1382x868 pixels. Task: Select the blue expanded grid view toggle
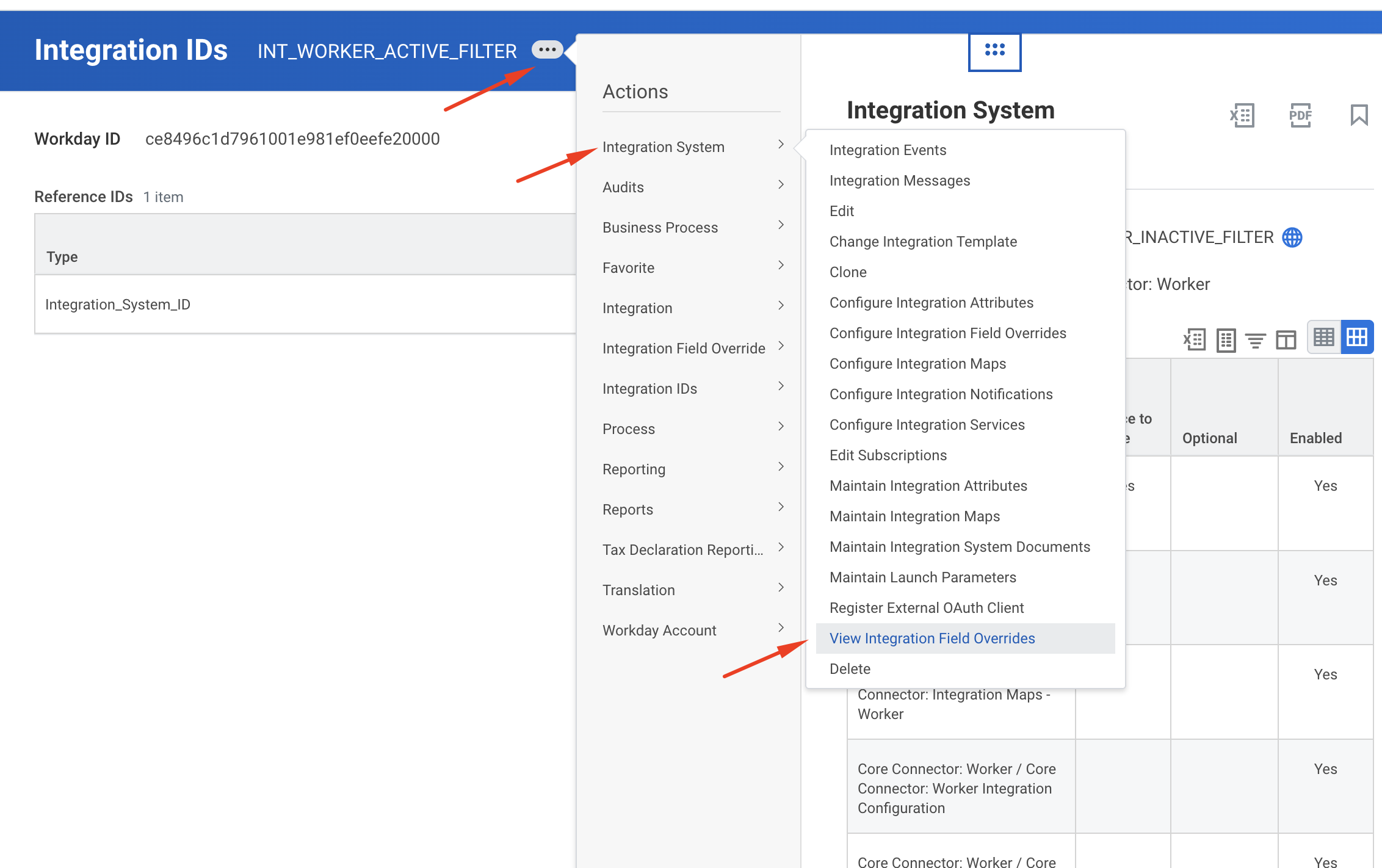(1356, 337)
